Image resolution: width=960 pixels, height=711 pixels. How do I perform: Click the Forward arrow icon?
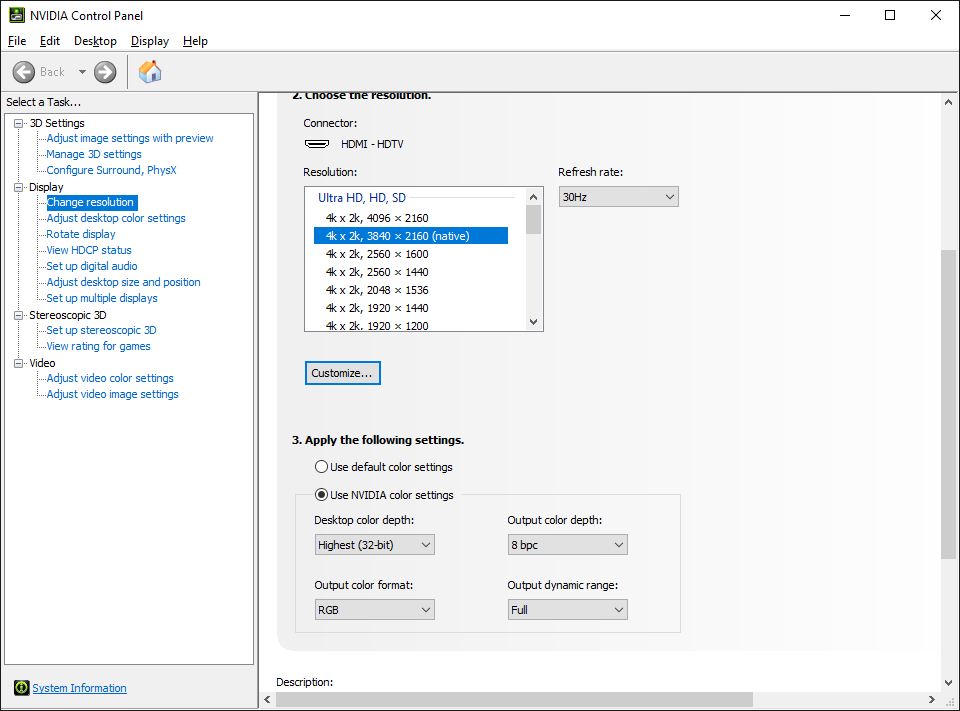[x=105, y=72]
